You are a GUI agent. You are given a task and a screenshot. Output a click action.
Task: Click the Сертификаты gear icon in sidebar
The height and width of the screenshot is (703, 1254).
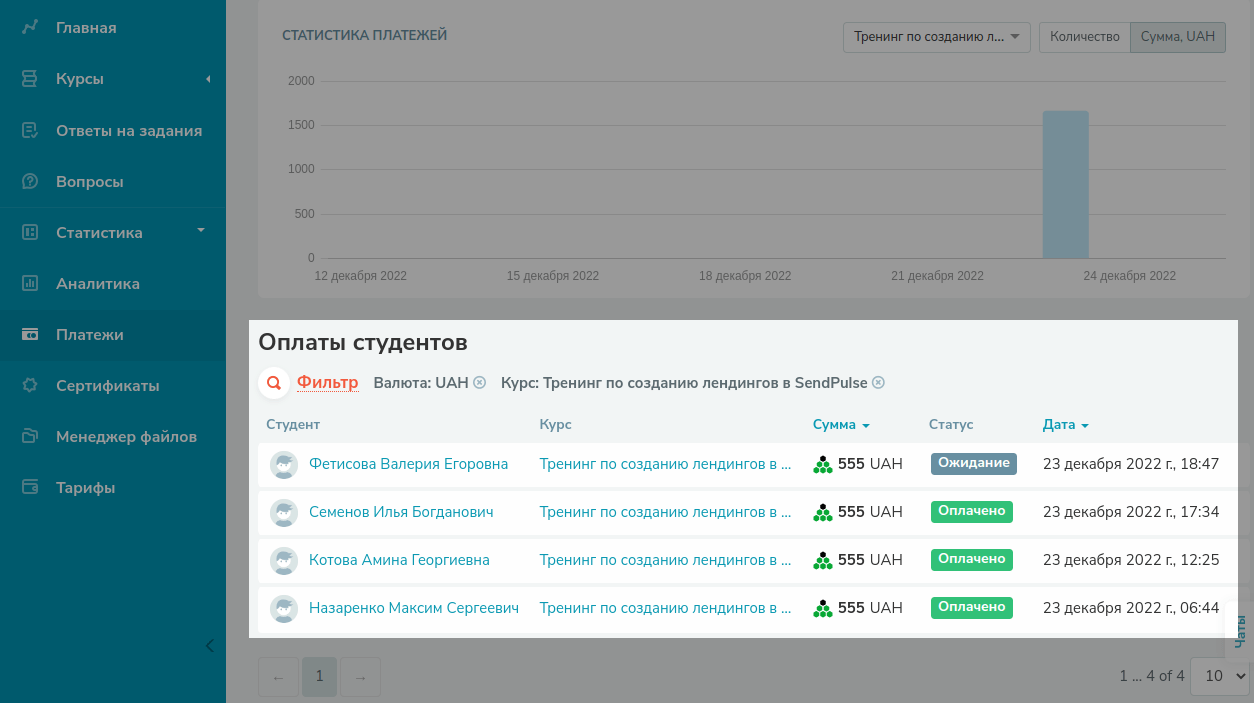[x=30, y=386]
